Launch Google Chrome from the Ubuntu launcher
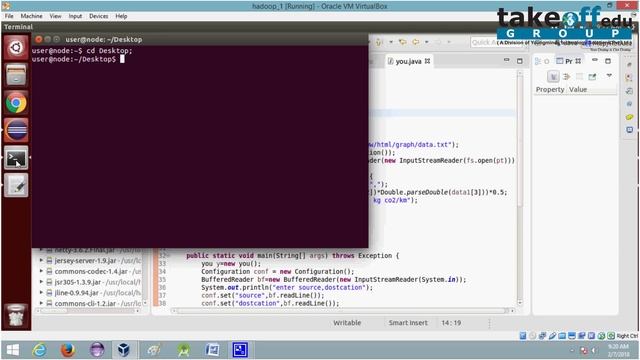 pos(16,103)
